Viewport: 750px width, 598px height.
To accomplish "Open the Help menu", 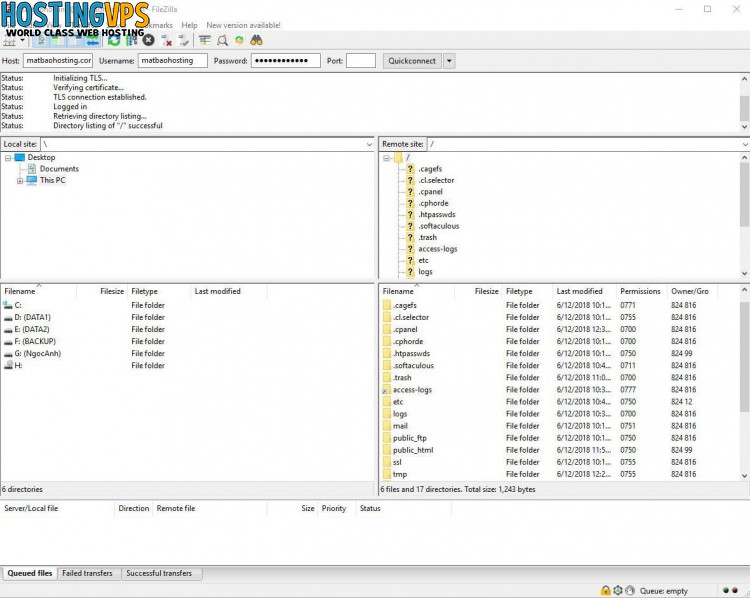I will (189, 25).
